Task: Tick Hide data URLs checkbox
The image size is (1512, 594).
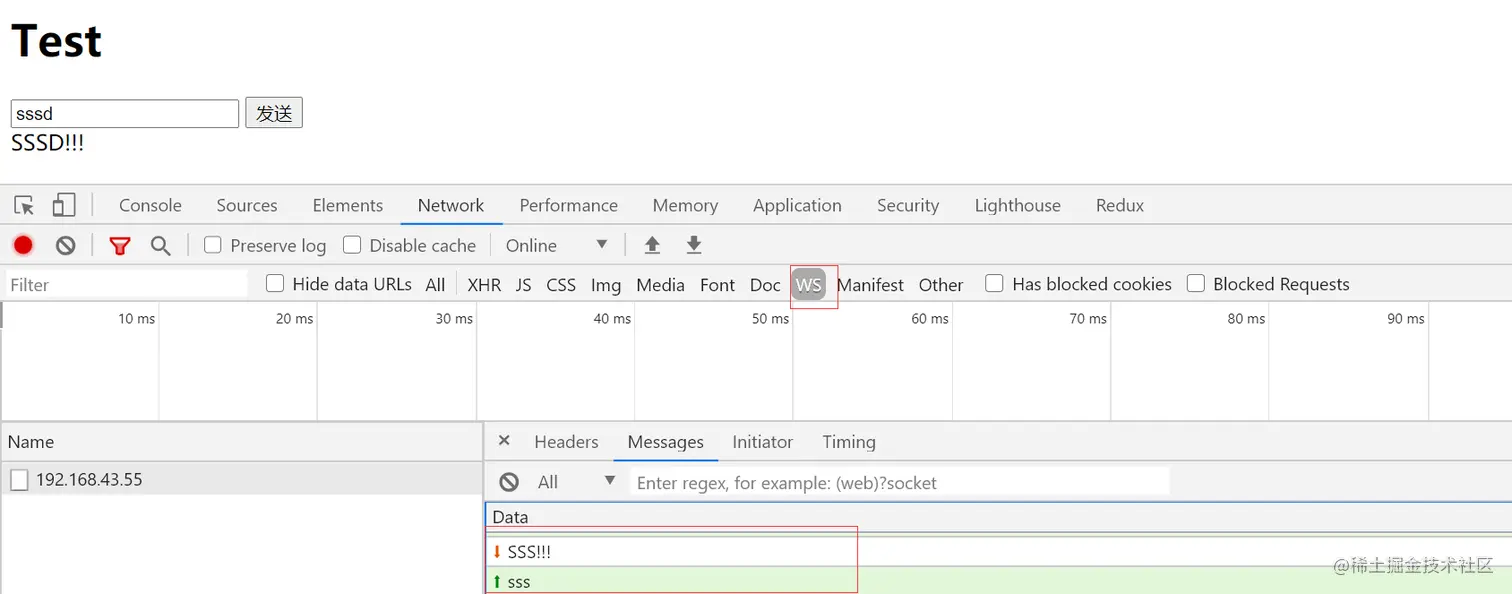Action: point(275,284)
